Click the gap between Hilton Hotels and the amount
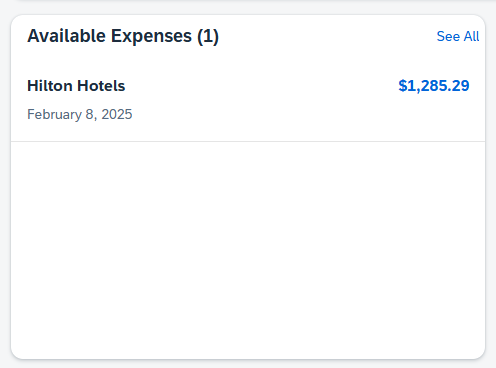This screenshot has height=368, width=496. (x=262, y=86)
